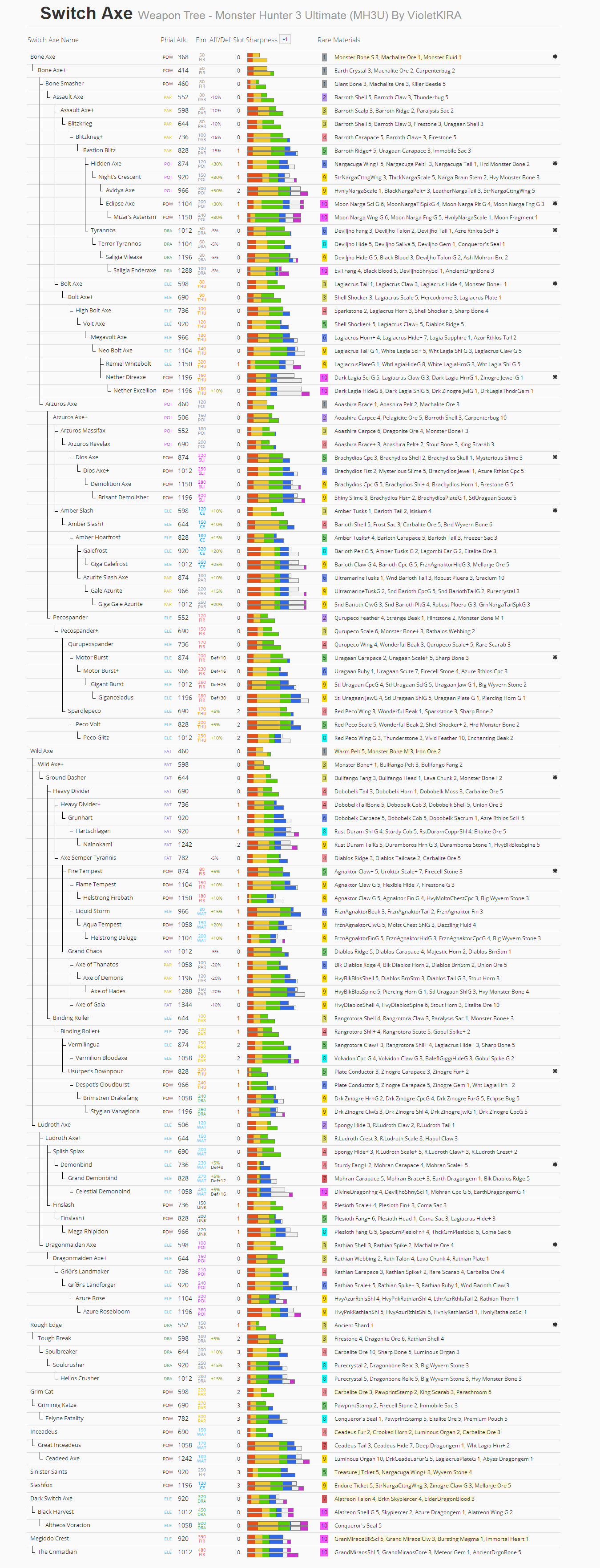Select the Sparqlepeco tree entry
The image size is (600, 1568).
84,711
